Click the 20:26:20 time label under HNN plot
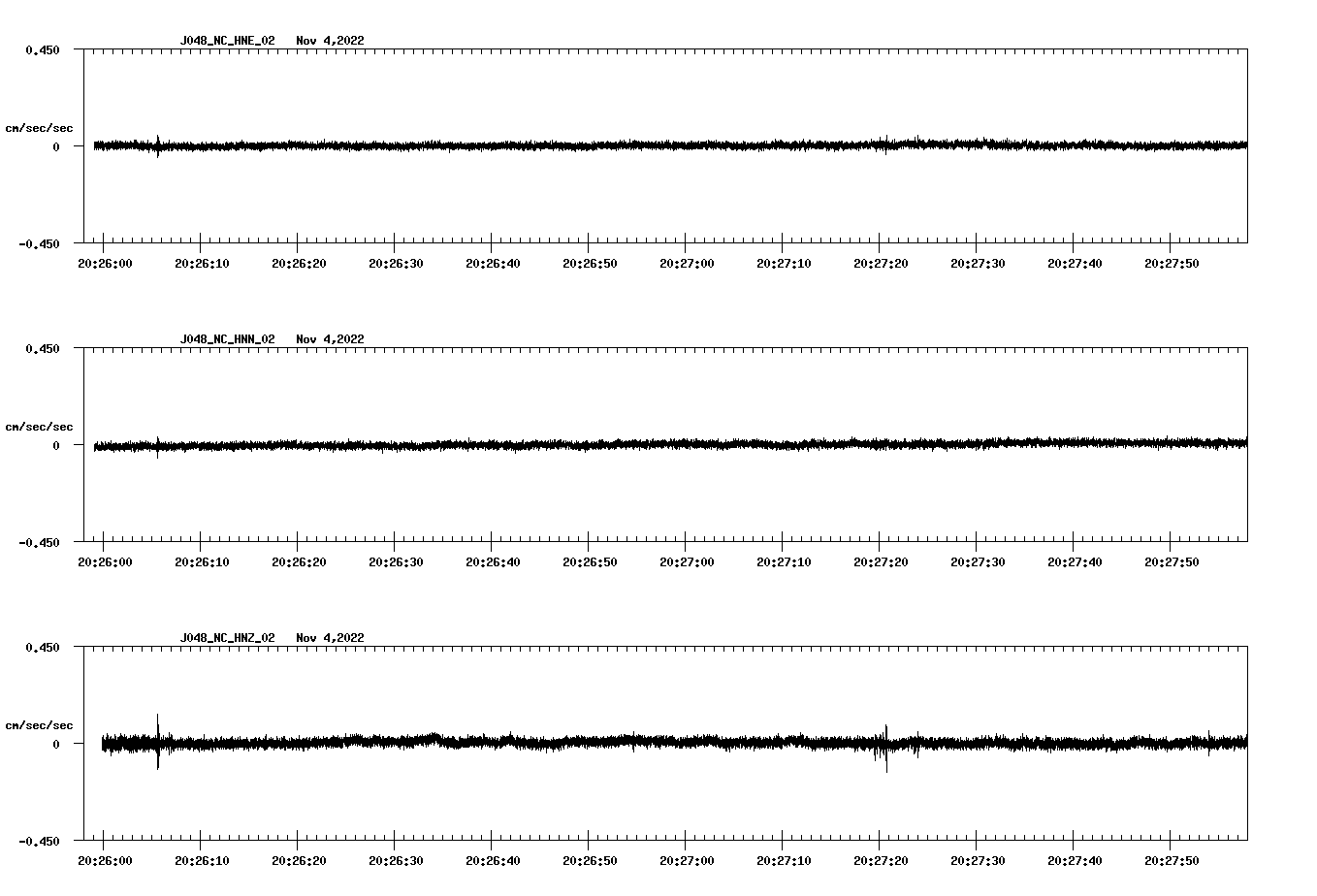The height and width of the screenshot is (896, 1317). (x=299, y=562)
